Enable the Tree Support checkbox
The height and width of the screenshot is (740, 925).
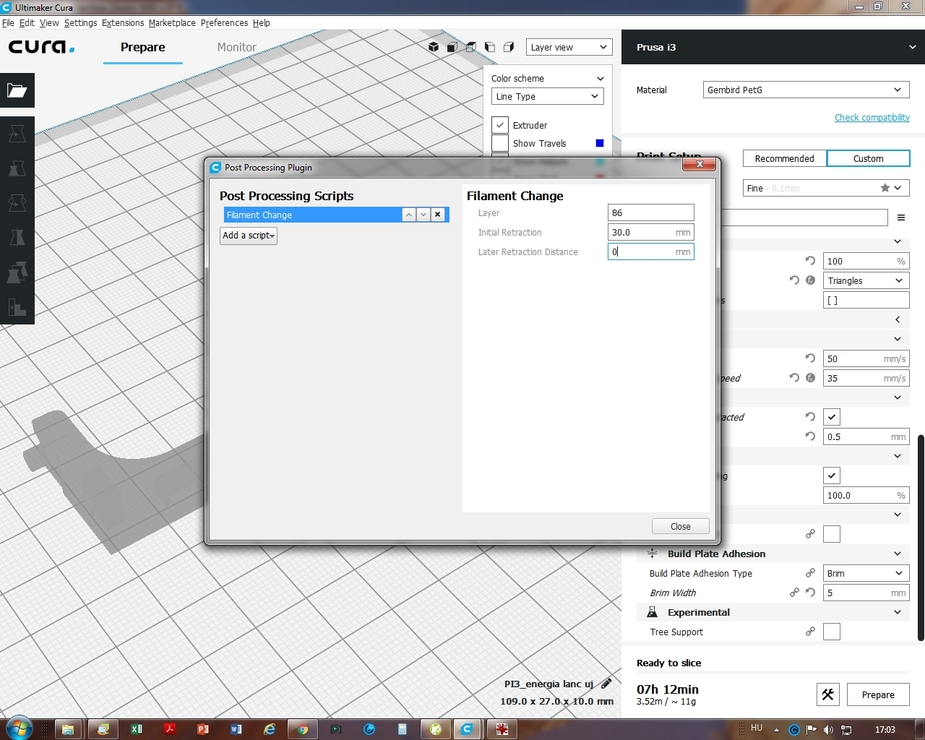(x=831, y=632)
